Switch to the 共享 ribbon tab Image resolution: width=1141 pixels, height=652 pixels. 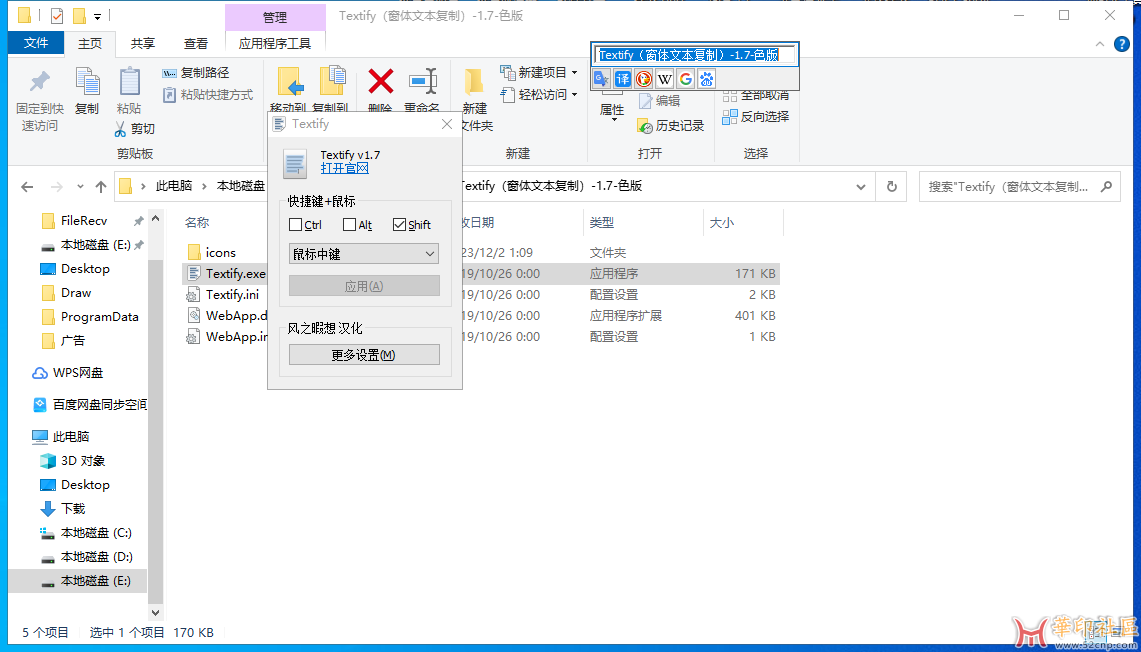[143, 44]
